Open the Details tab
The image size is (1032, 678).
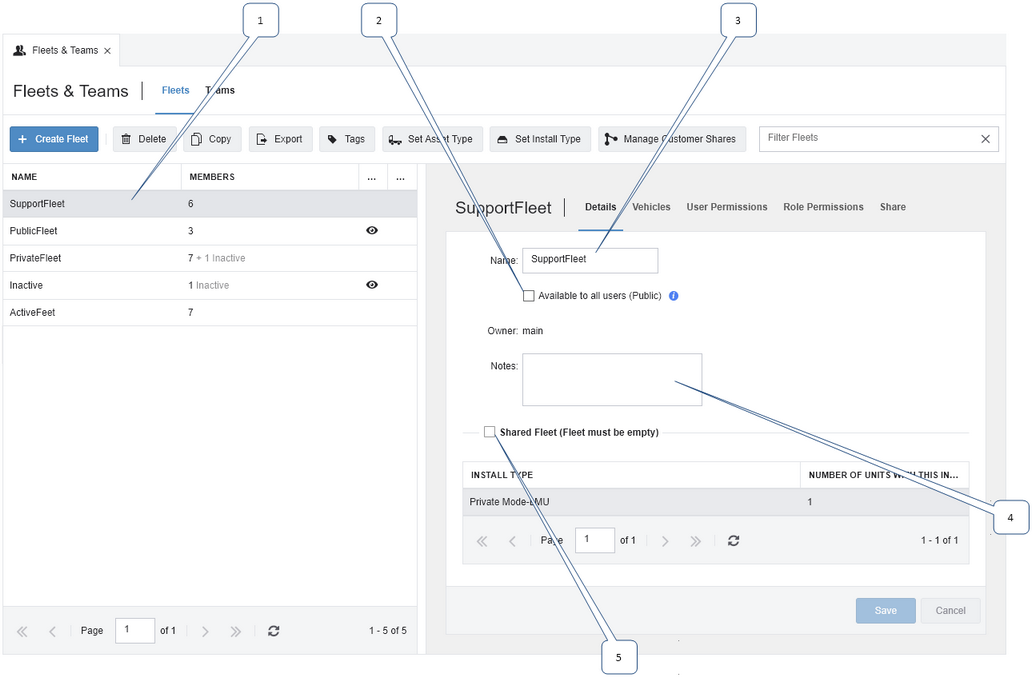(x=600, y=207)
